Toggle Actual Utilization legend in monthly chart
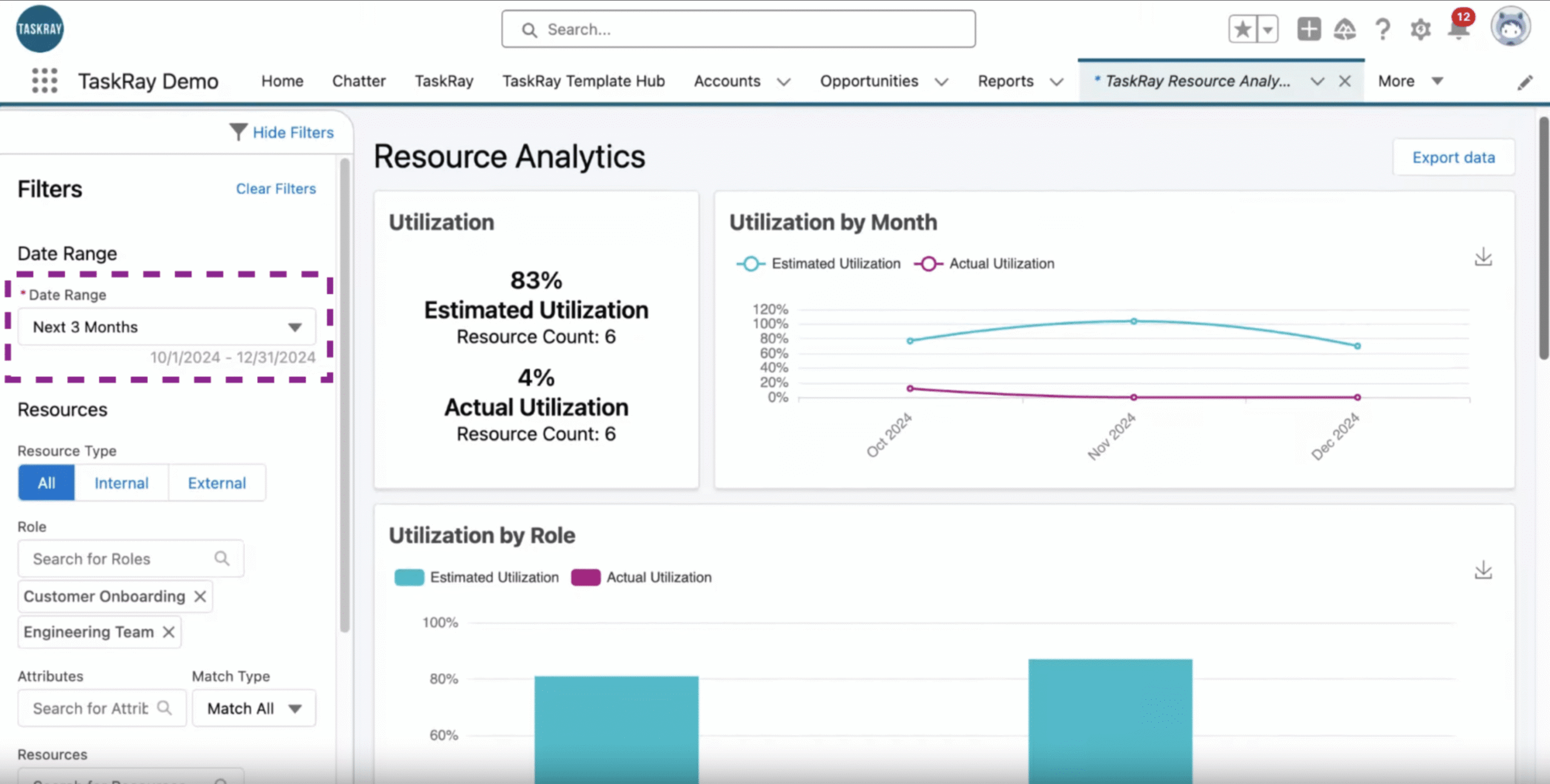Screen dimensions: 1550x784 (984, 263)
